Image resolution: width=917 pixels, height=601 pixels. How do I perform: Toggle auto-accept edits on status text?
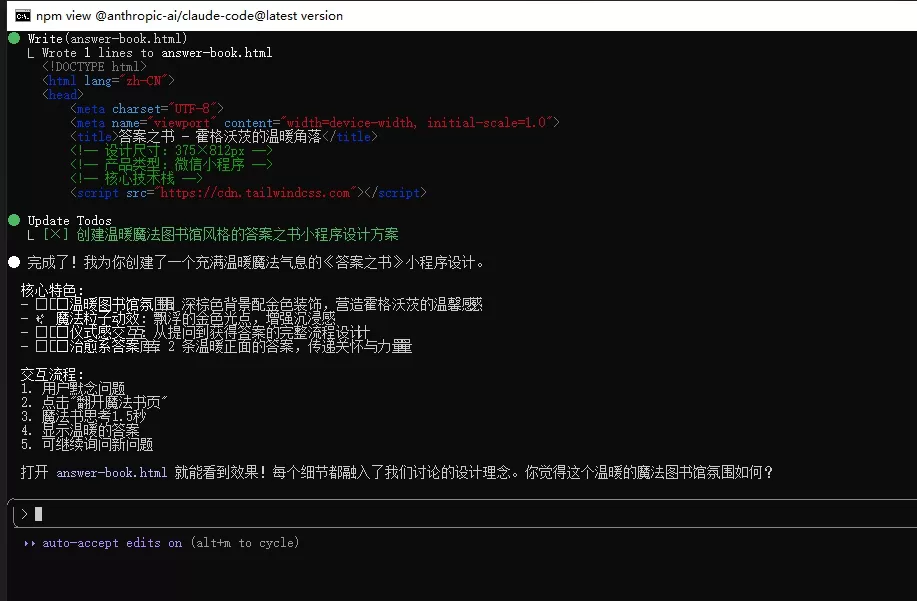112,543
